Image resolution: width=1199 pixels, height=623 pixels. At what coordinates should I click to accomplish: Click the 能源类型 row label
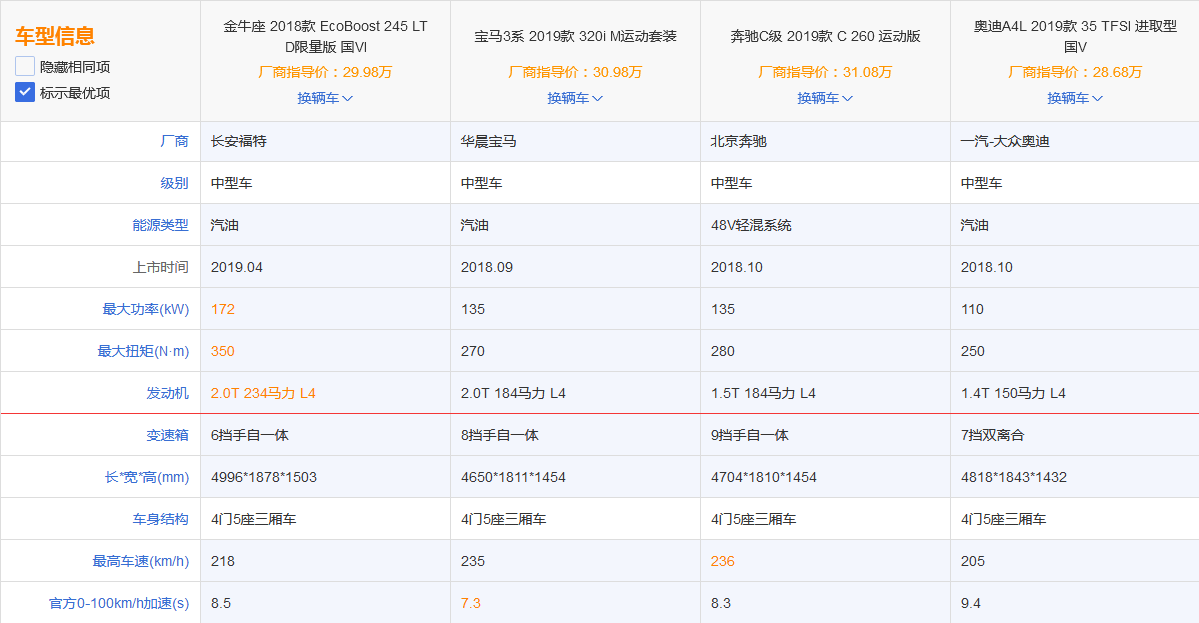pos(160,226)
